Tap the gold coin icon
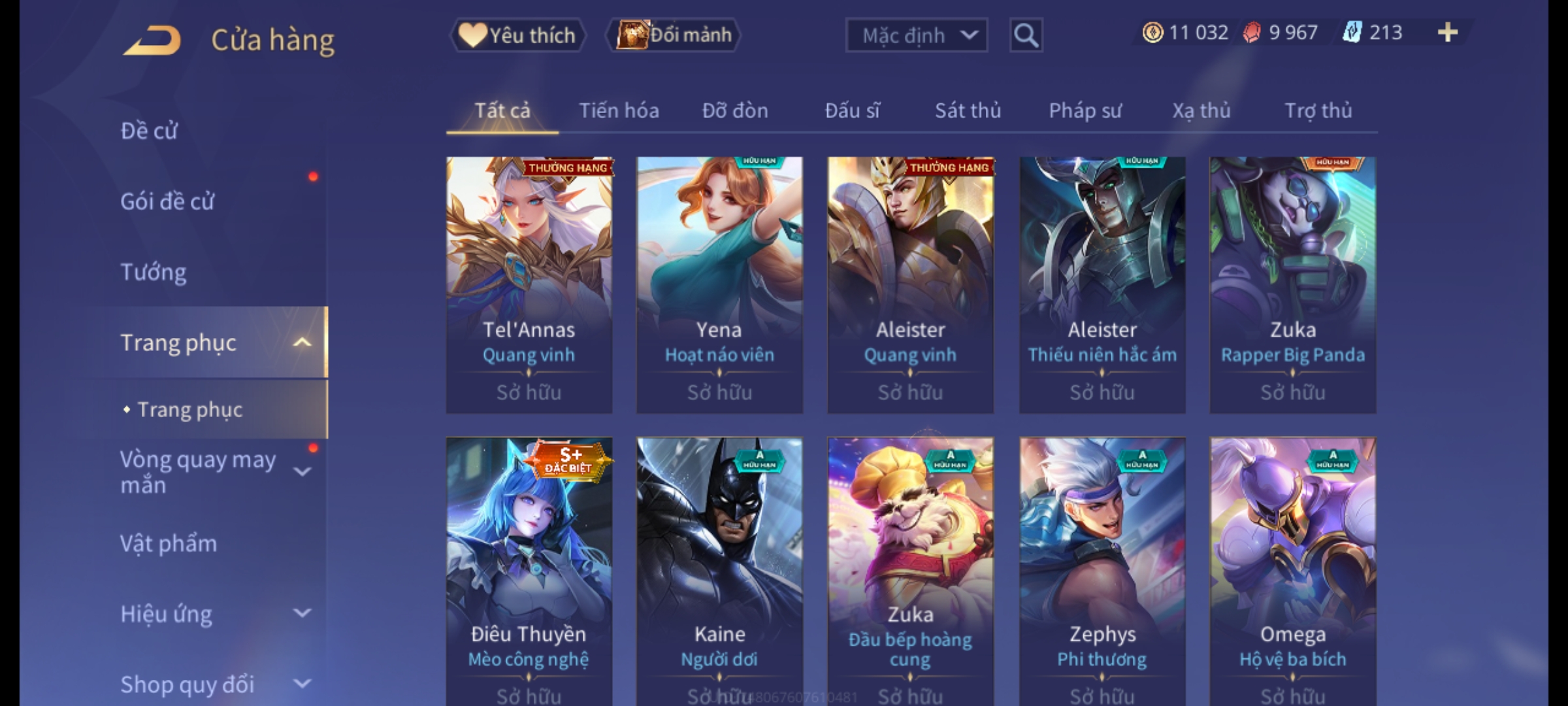Screen dimensions: 1568x706 click(x=1152, y=33)
